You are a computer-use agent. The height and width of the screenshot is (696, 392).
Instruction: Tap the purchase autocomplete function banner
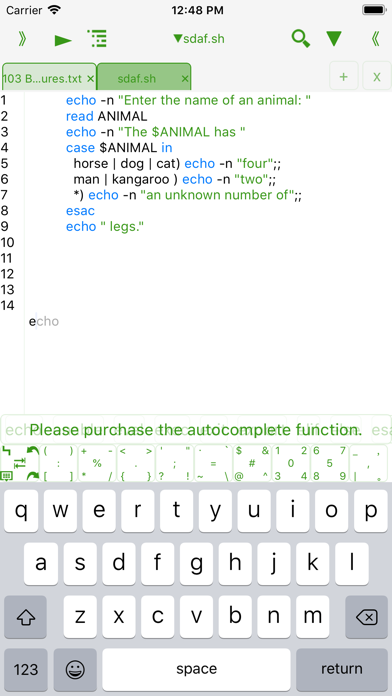point(196,430)
